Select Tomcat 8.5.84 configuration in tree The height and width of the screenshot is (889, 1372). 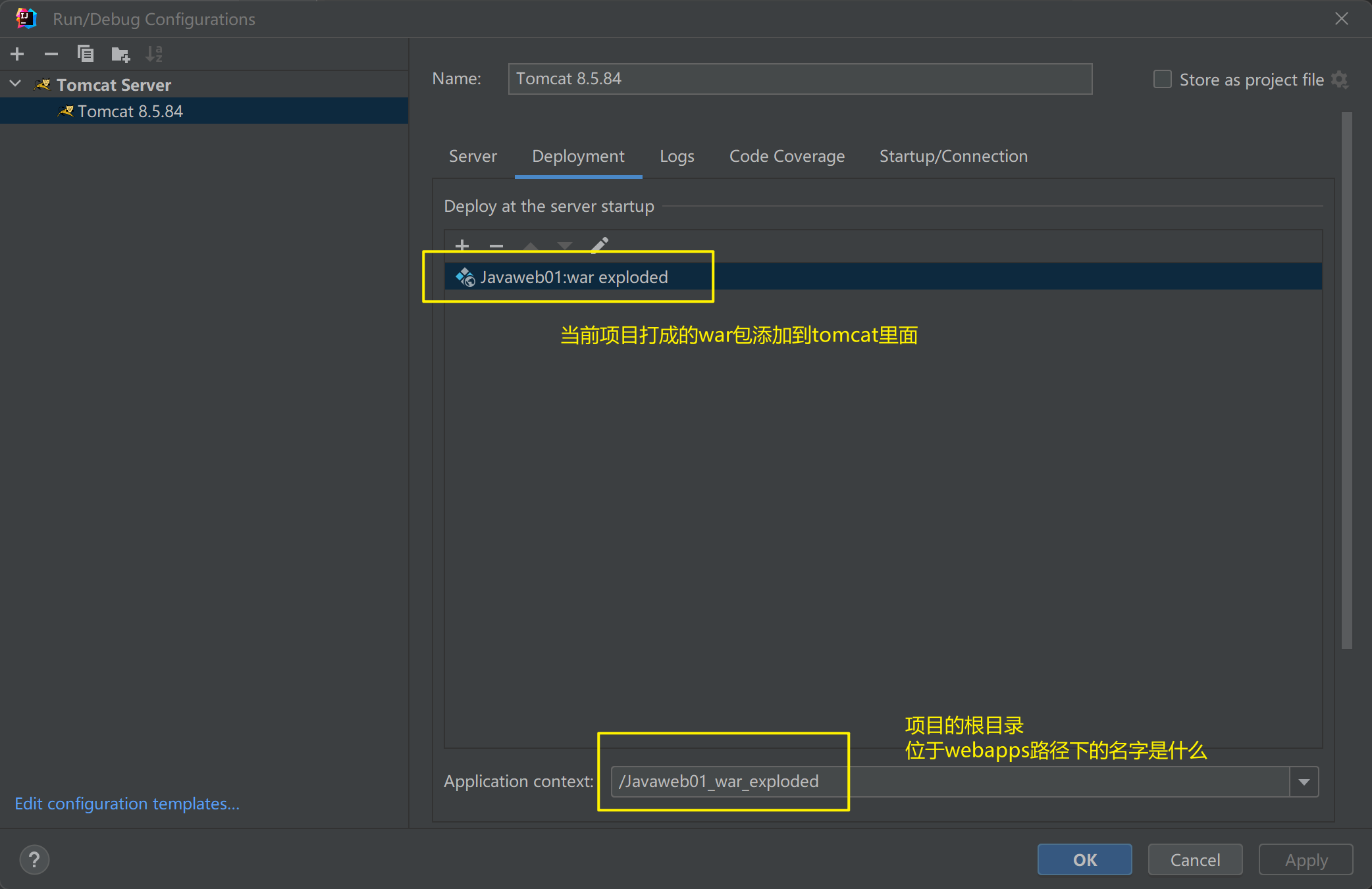[130, 111]
